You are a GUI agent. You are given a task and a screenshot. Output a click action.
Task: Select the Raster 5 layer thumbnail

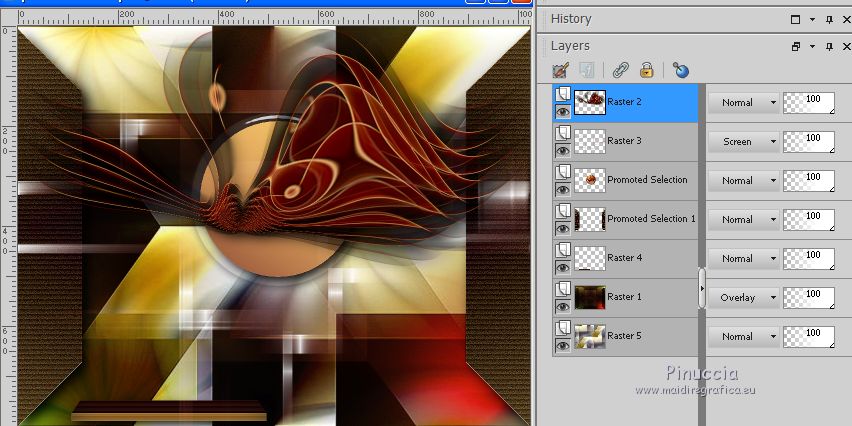click(x=590, y=336)
